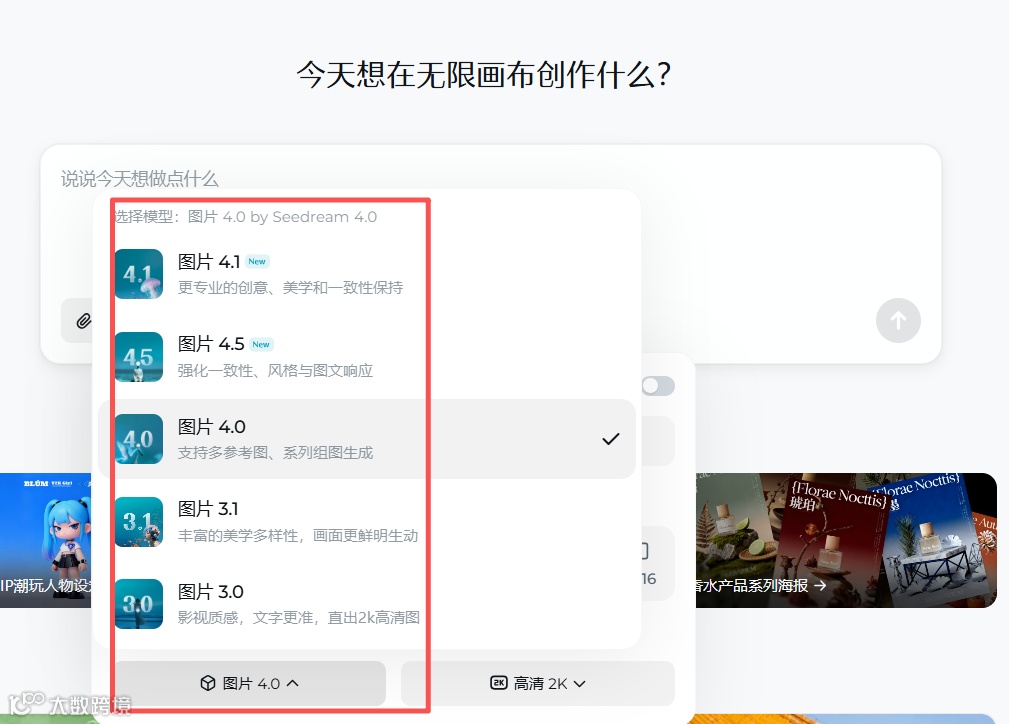Click the 图片 4.0 model thumbnail icon
This screenshot has height=724, width=1009.
point(138,439)
